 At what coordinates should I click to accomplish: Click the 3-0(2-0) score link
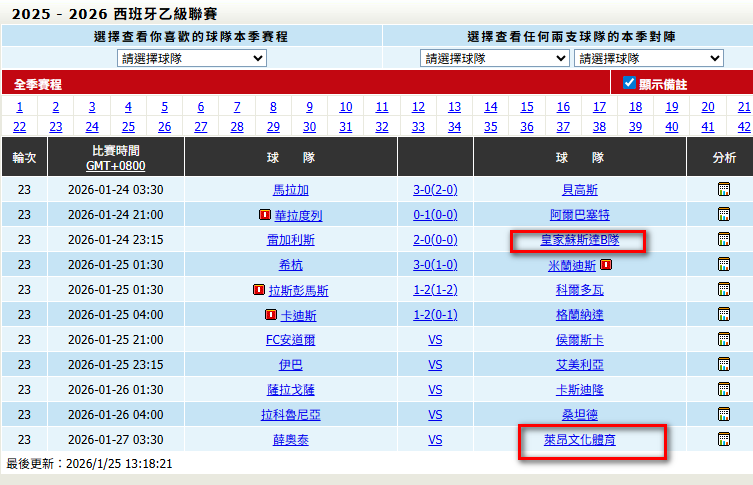[435, 190]
